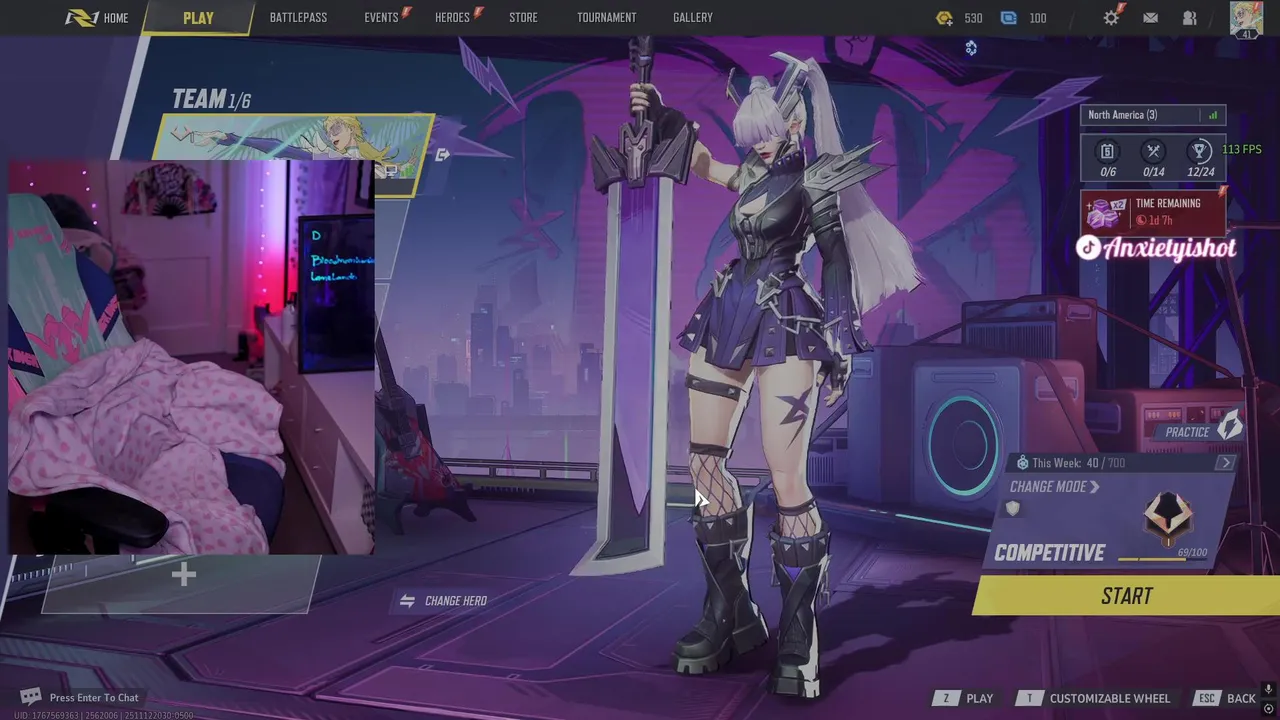
Task: Click the ESC BACK prompt
Action: (x=1226, y=698)
